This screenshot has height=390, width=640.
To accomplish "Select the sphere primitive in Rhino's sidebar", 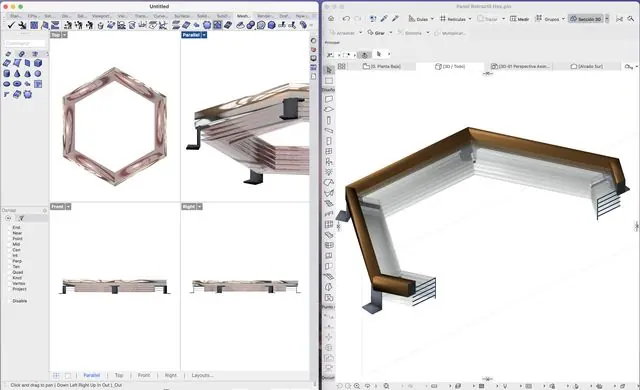I will tap(38, 73).
